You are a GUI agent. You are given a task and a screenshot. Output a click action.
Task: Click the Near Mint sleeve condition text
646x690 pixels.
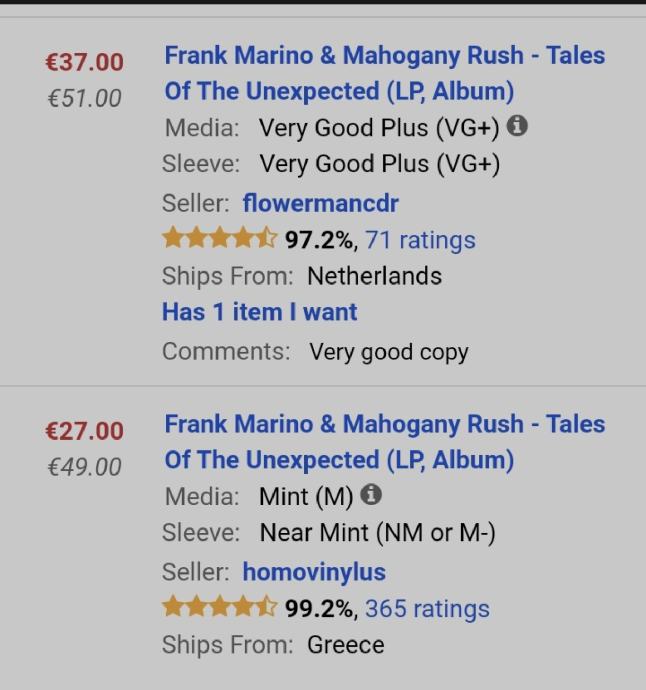(x=377, y=533)
